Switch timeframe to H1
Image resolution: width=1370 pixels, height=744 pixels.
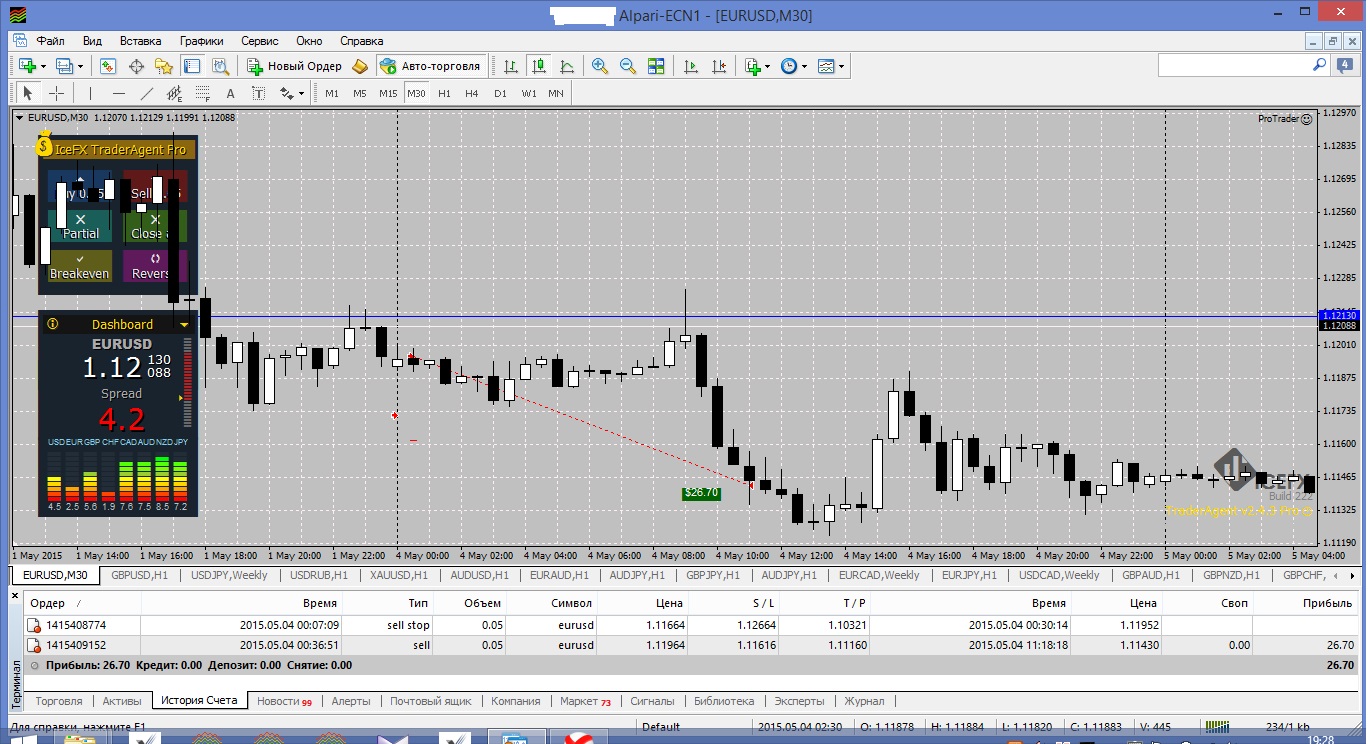click(444, 93)
